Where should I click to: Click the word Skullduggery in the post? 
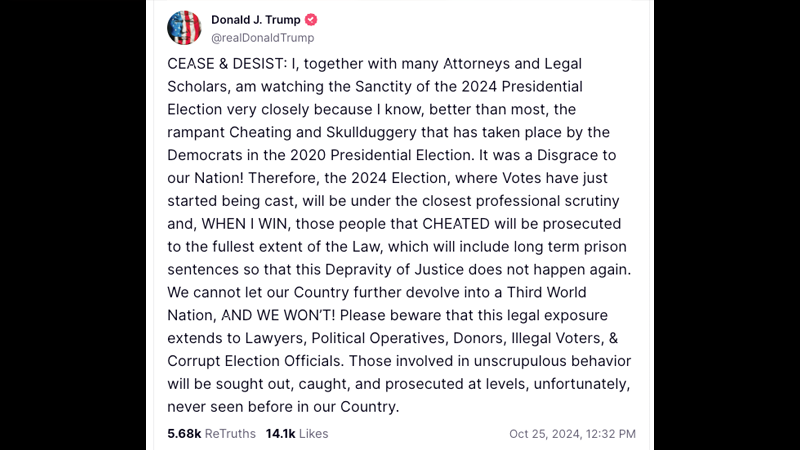371,133
